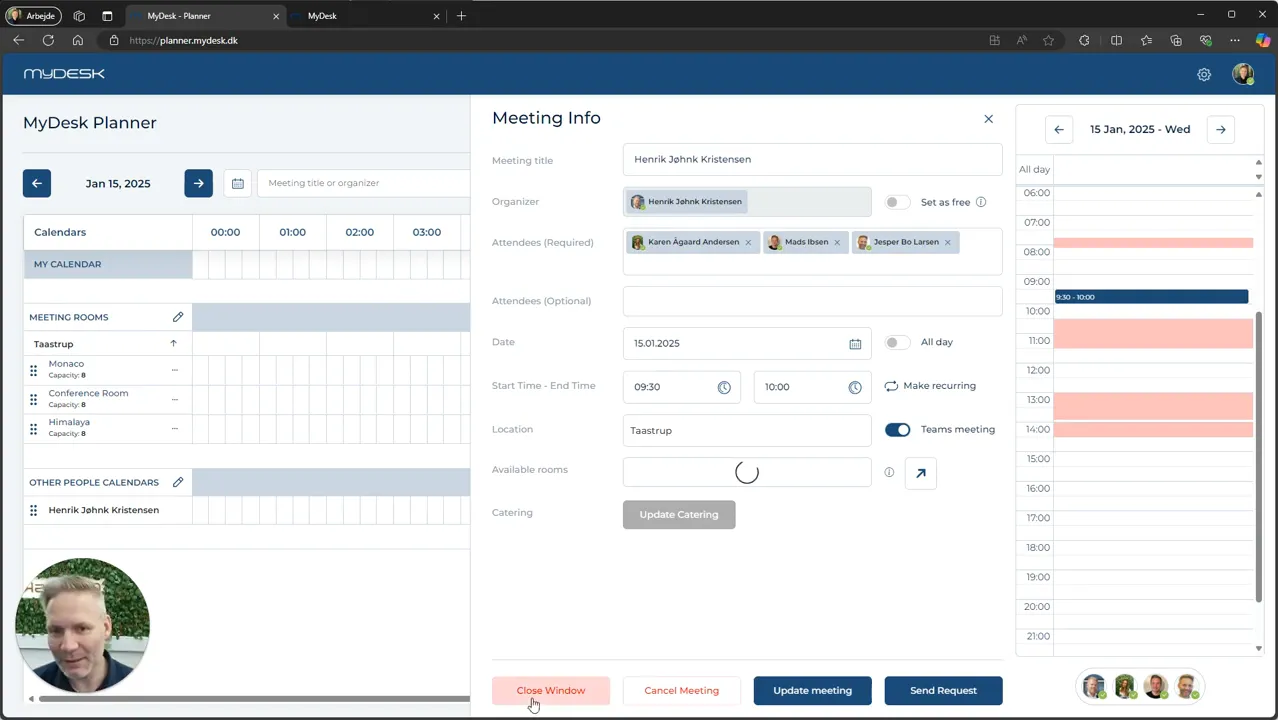Open options for Himalaya room

pyautogui.click(x=174, y=428)
